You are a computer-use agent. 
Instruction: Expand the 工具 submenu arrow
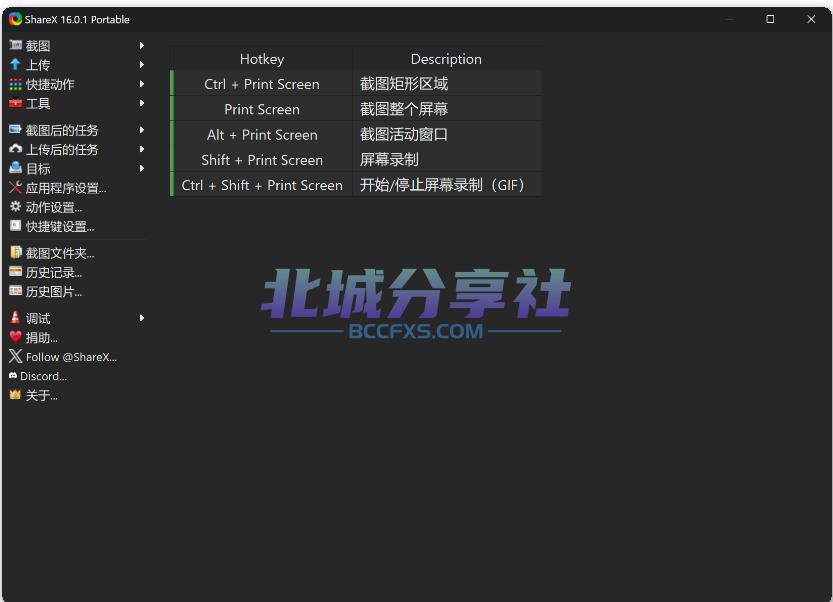coord(142,103)
